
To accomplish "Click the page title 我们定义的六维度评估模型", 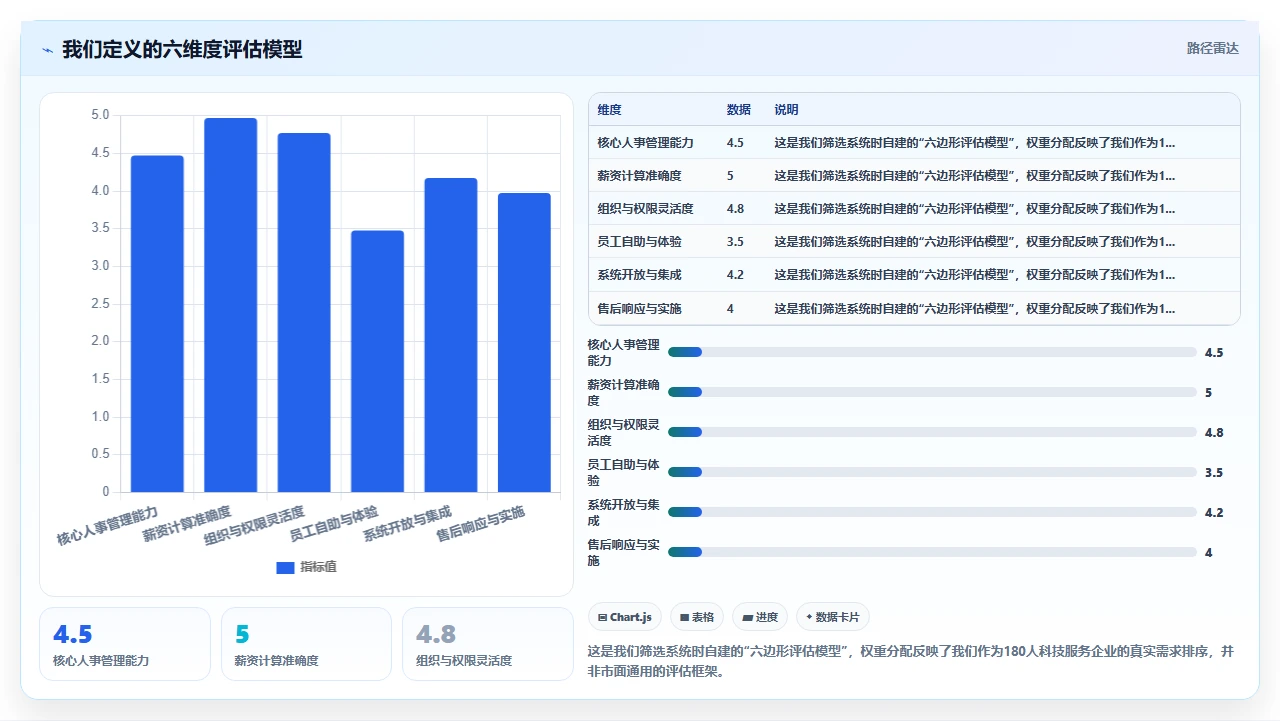I will point(182,49).
